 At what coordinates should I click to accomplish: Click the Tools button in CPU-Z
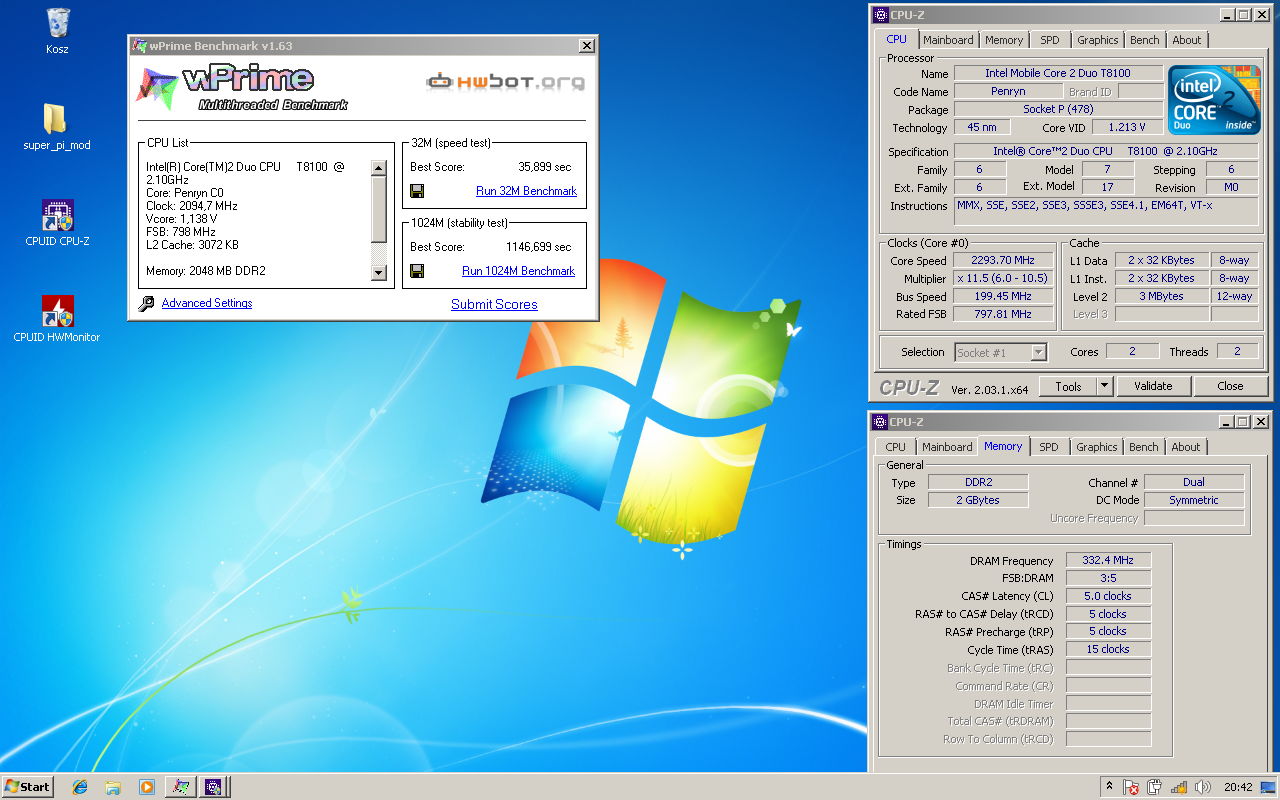(x=1068, y=386)
